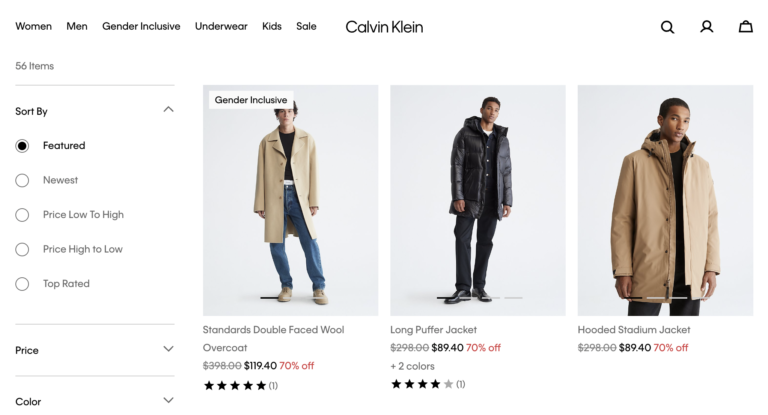Choose the Top Rated sort option

click(22, 284)
